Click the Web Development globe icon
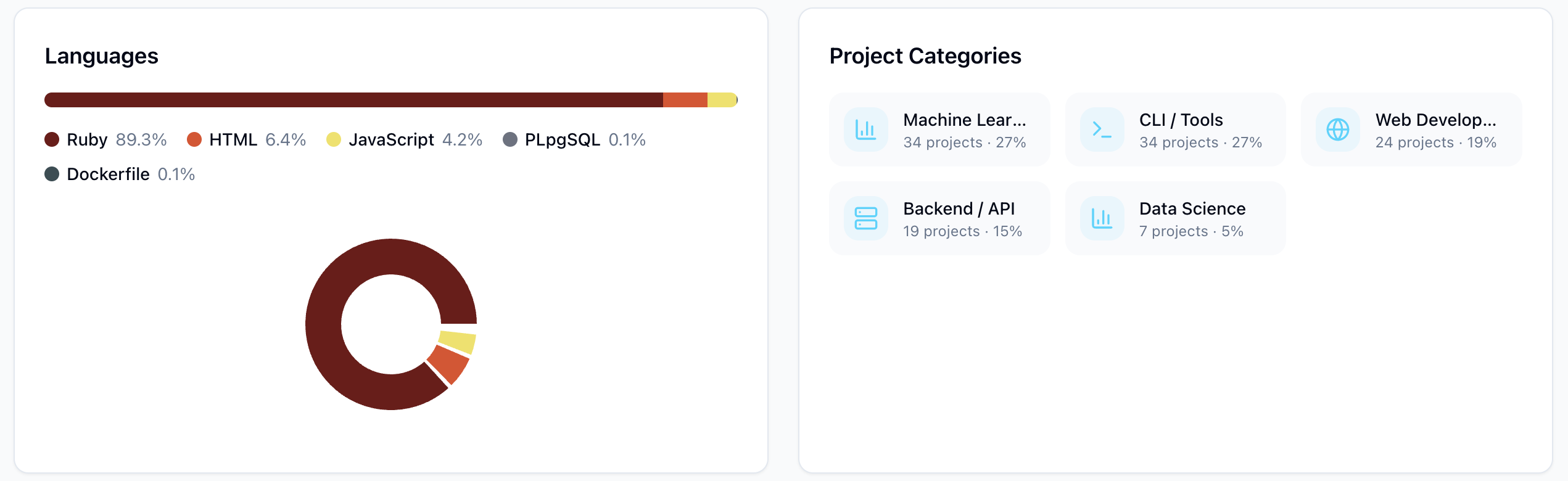 tap(1337, 129)
